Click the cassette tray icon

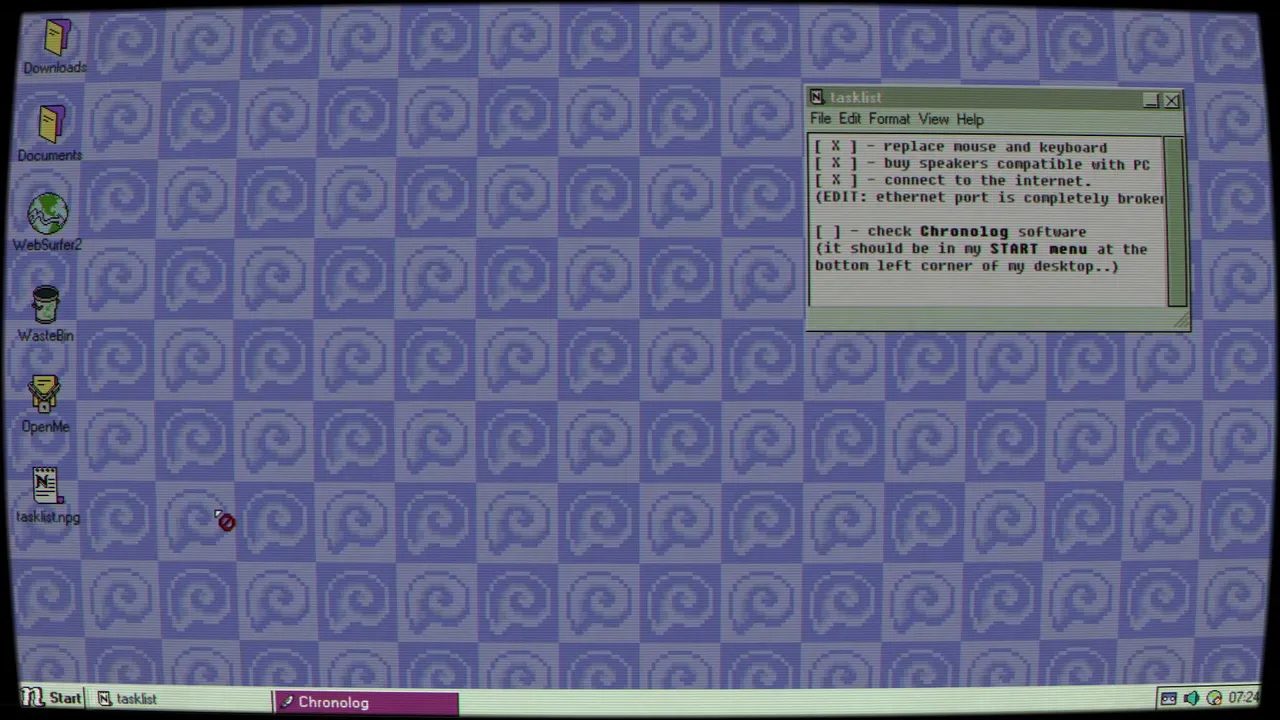point(1168,698)
